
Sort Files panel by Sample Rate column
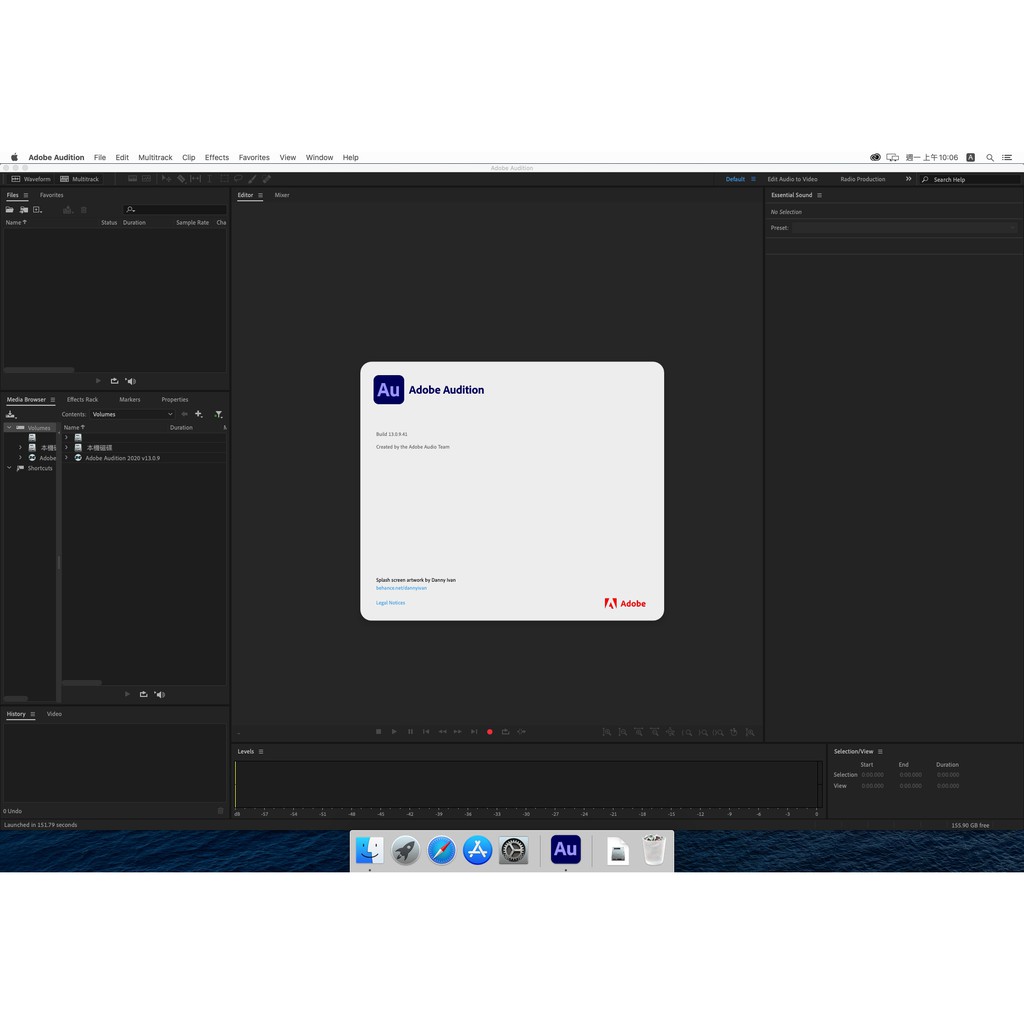(x=193, y=223)
